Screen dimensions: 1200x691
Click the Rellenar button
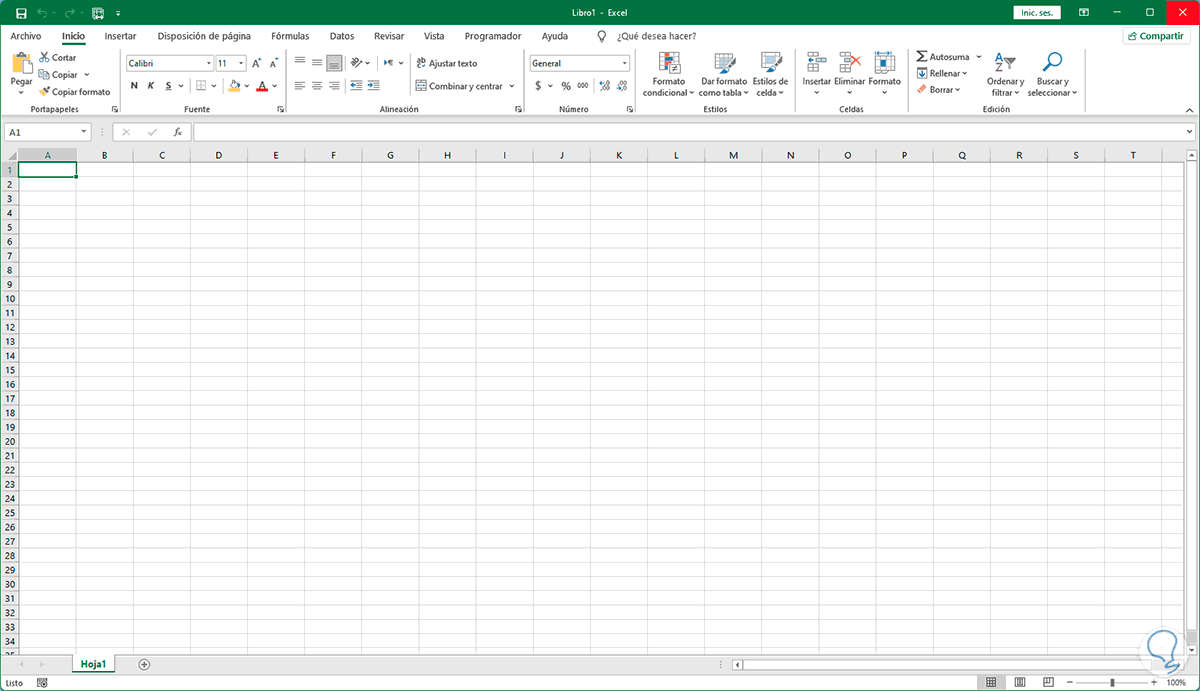tap(942, 73)
